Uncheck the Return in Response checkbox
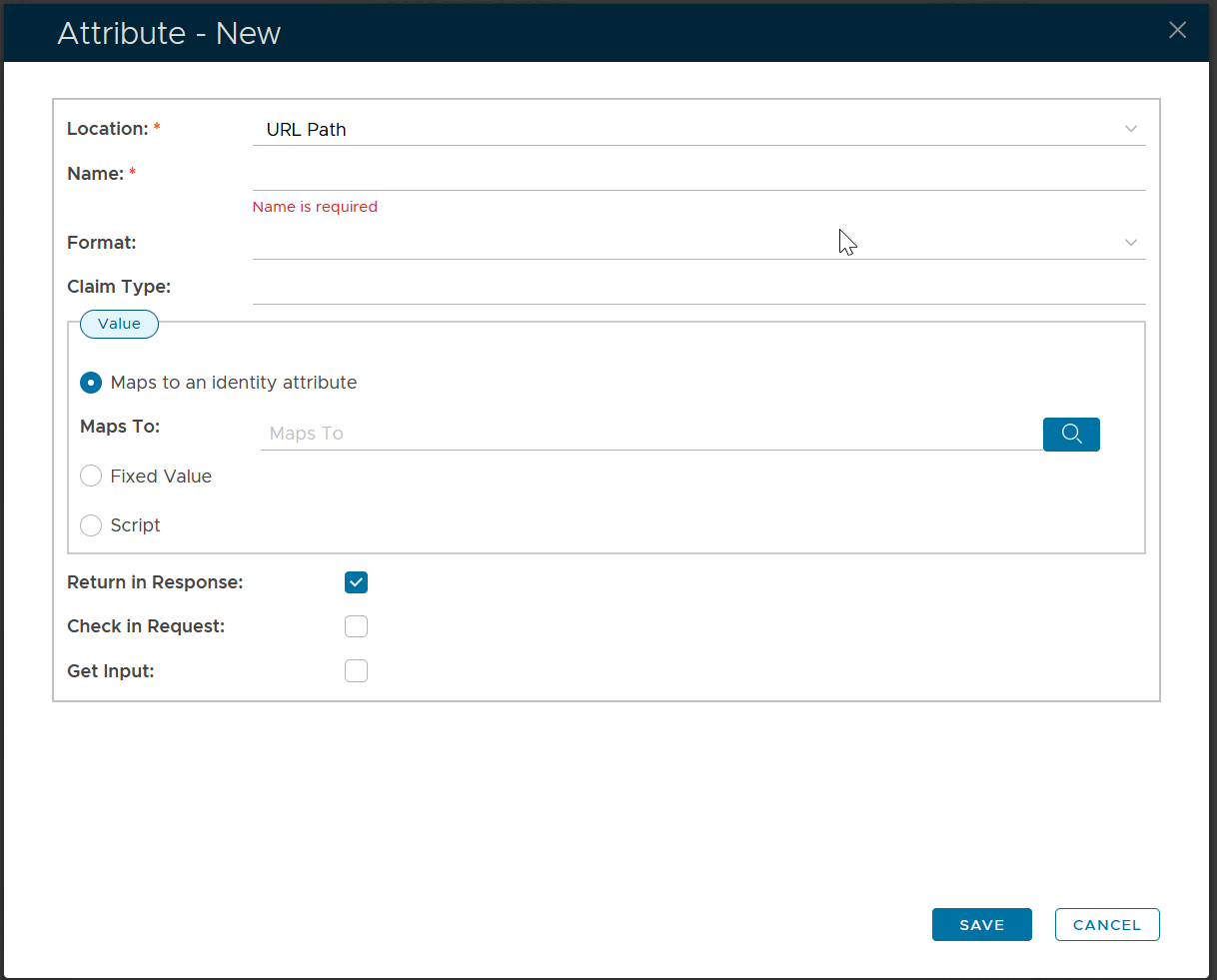This screenshot has width=1217, height=980. click(x=356, y=582)
